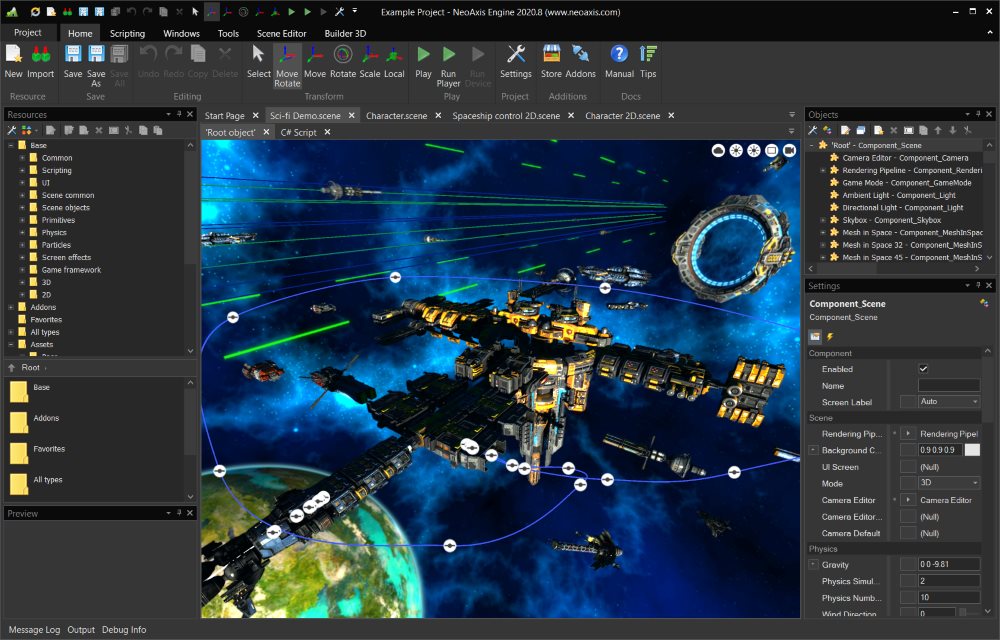Open the Project ribbon tab
This screenshot has width=1000, height=640.
click(x=27, y=33)
